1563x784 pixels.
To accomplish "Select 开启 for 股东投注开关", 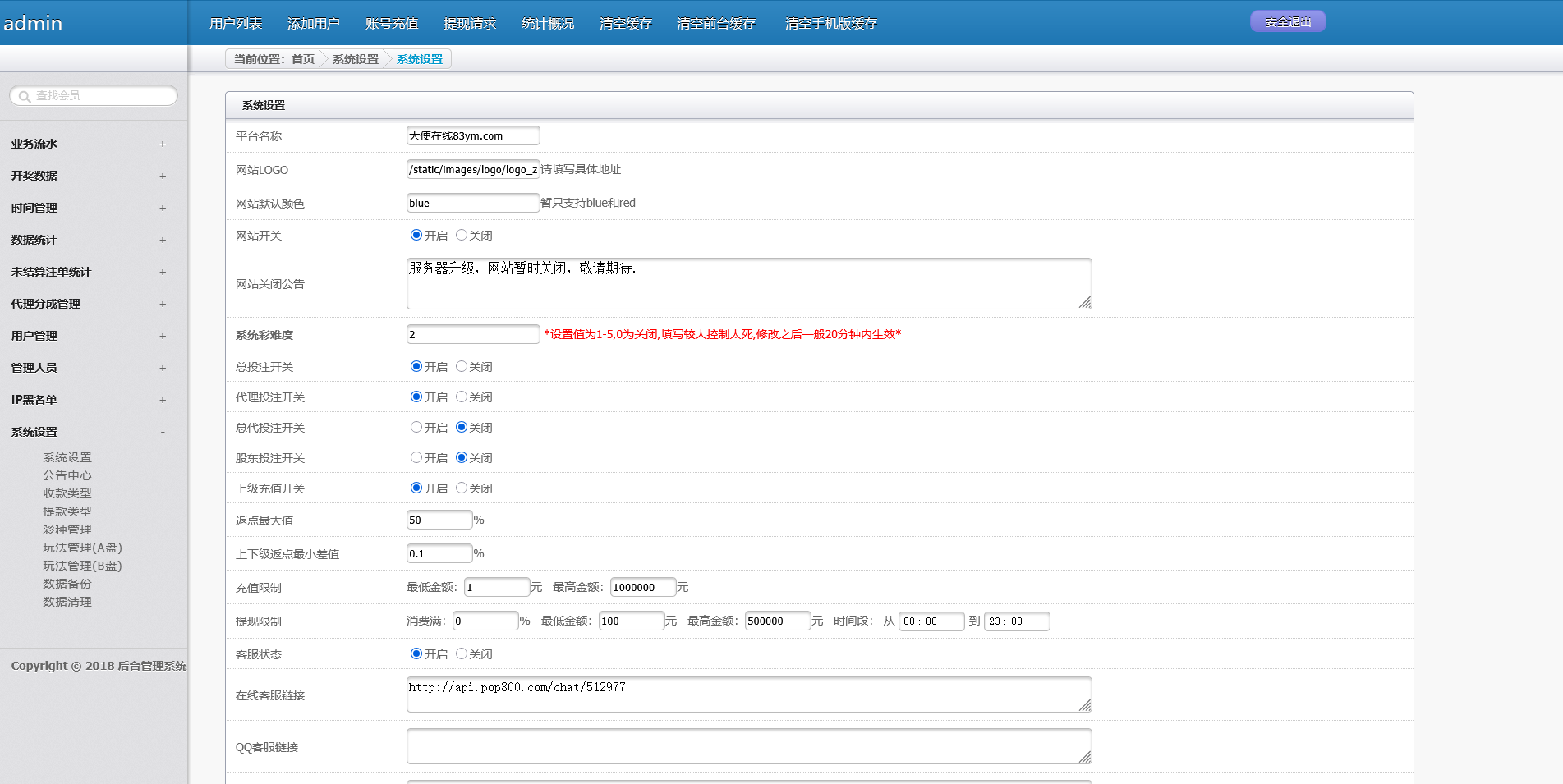I will (x=416, y=457).
